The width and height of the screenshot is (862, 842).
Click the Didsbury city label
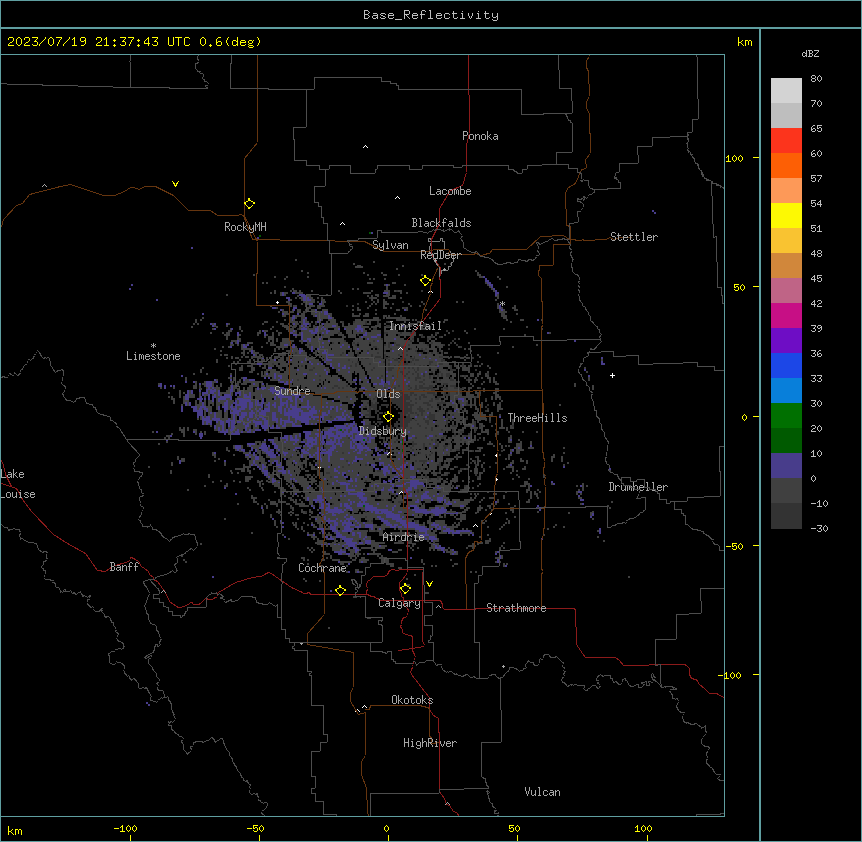[383, 431]
